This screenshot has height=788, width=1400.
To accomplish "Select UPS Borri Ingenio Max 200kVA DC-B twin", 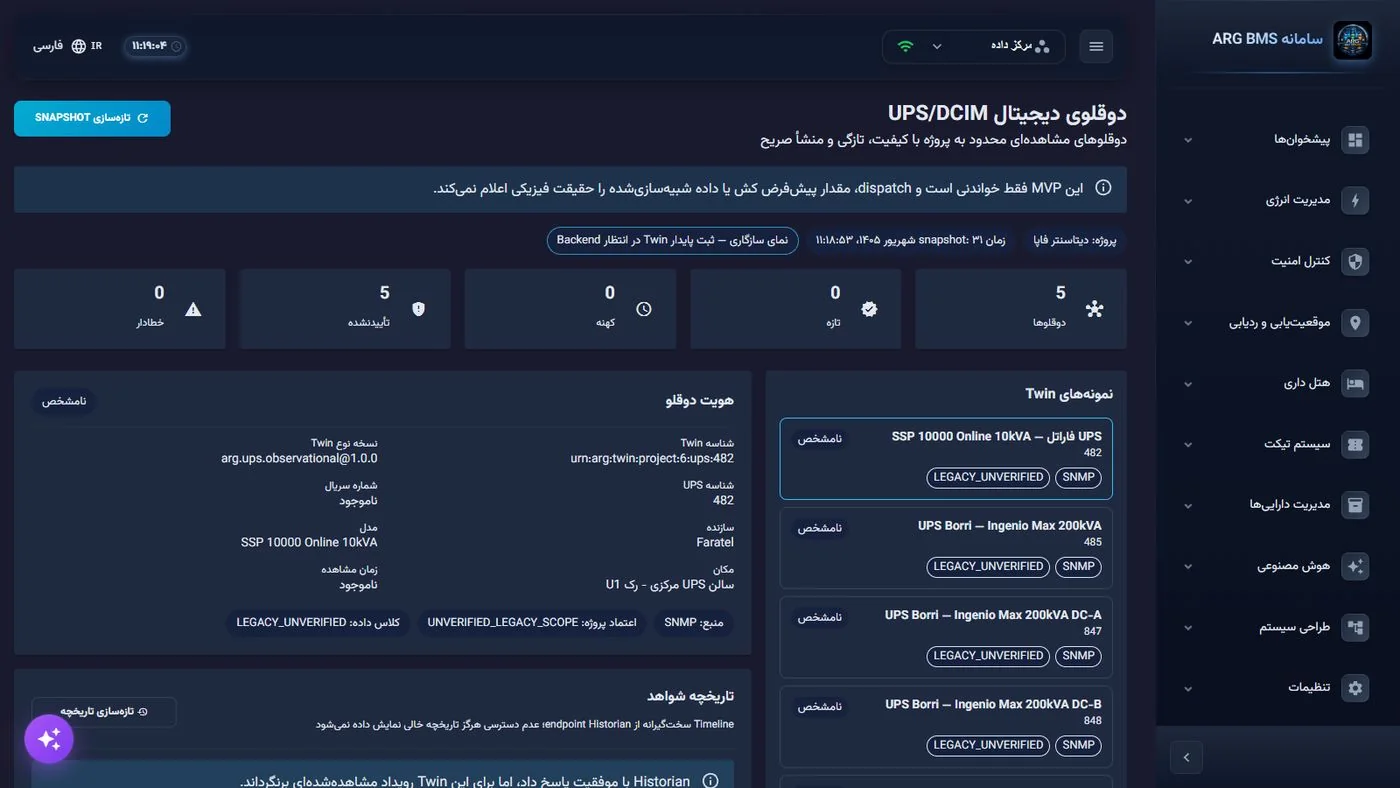I will click(x=946, y=727).
